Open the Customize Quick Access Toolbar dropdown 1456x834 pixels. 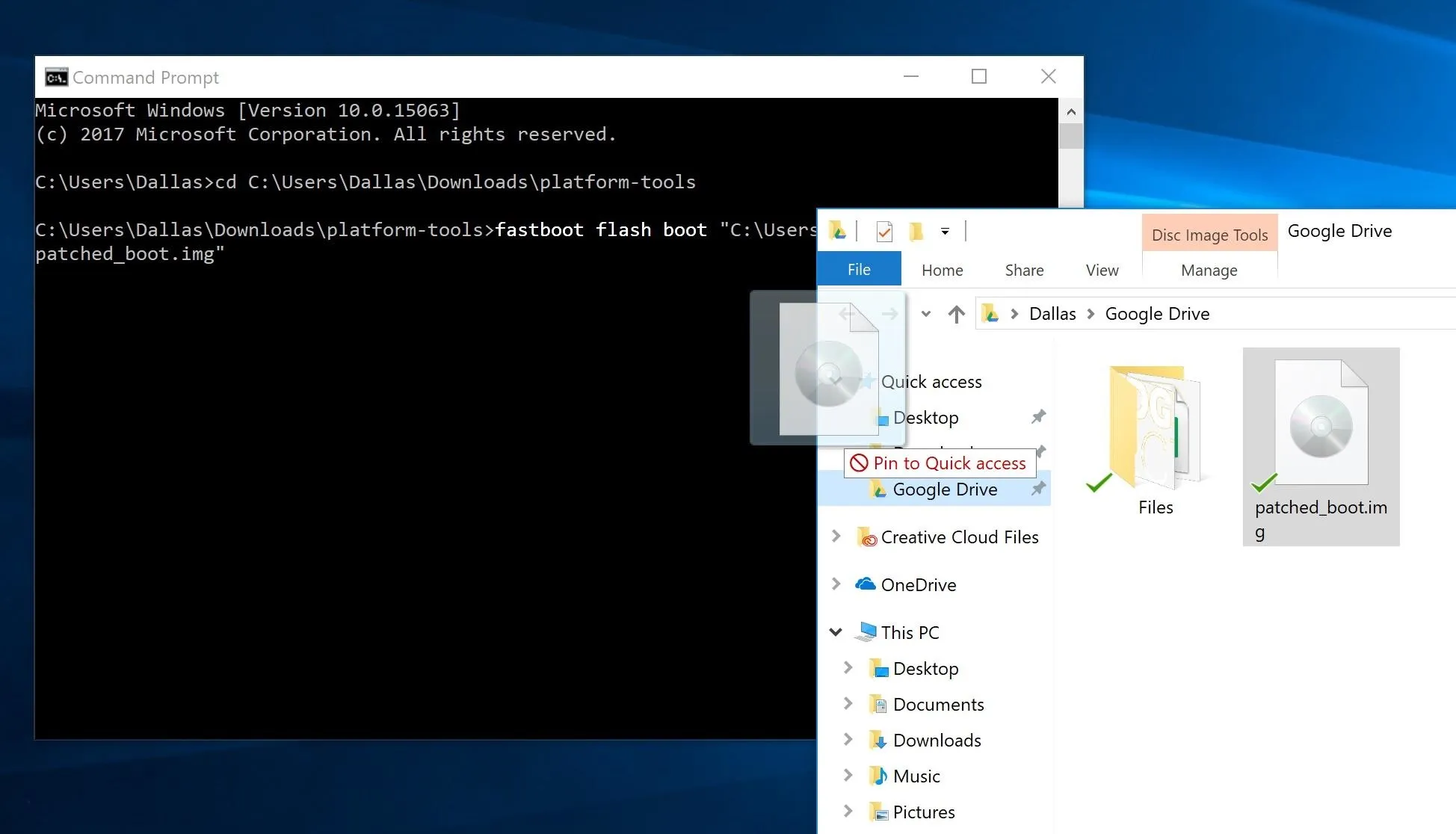point(945,232)
